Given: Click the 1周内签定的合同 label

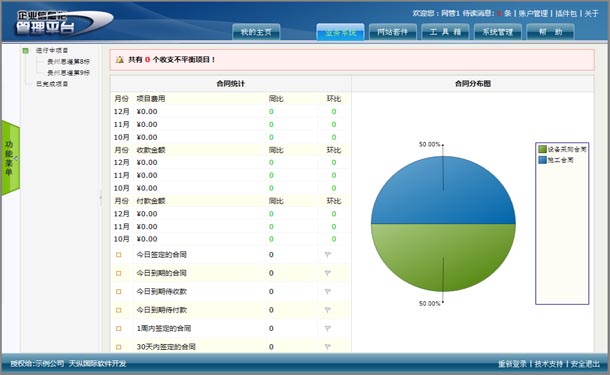Looking at the screenshot, I should (164, 328).
